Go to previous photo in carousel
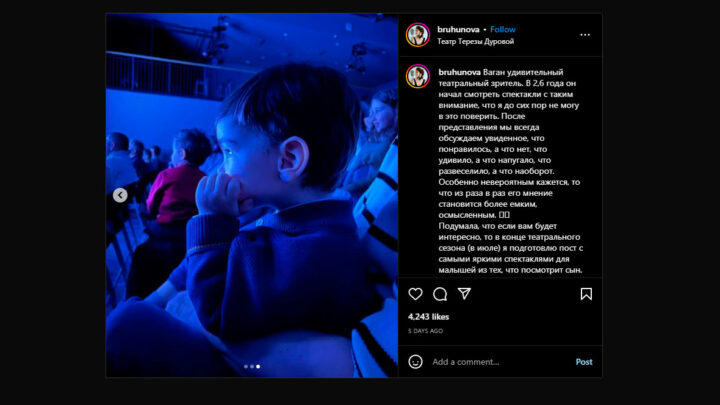 click(120, 195)
